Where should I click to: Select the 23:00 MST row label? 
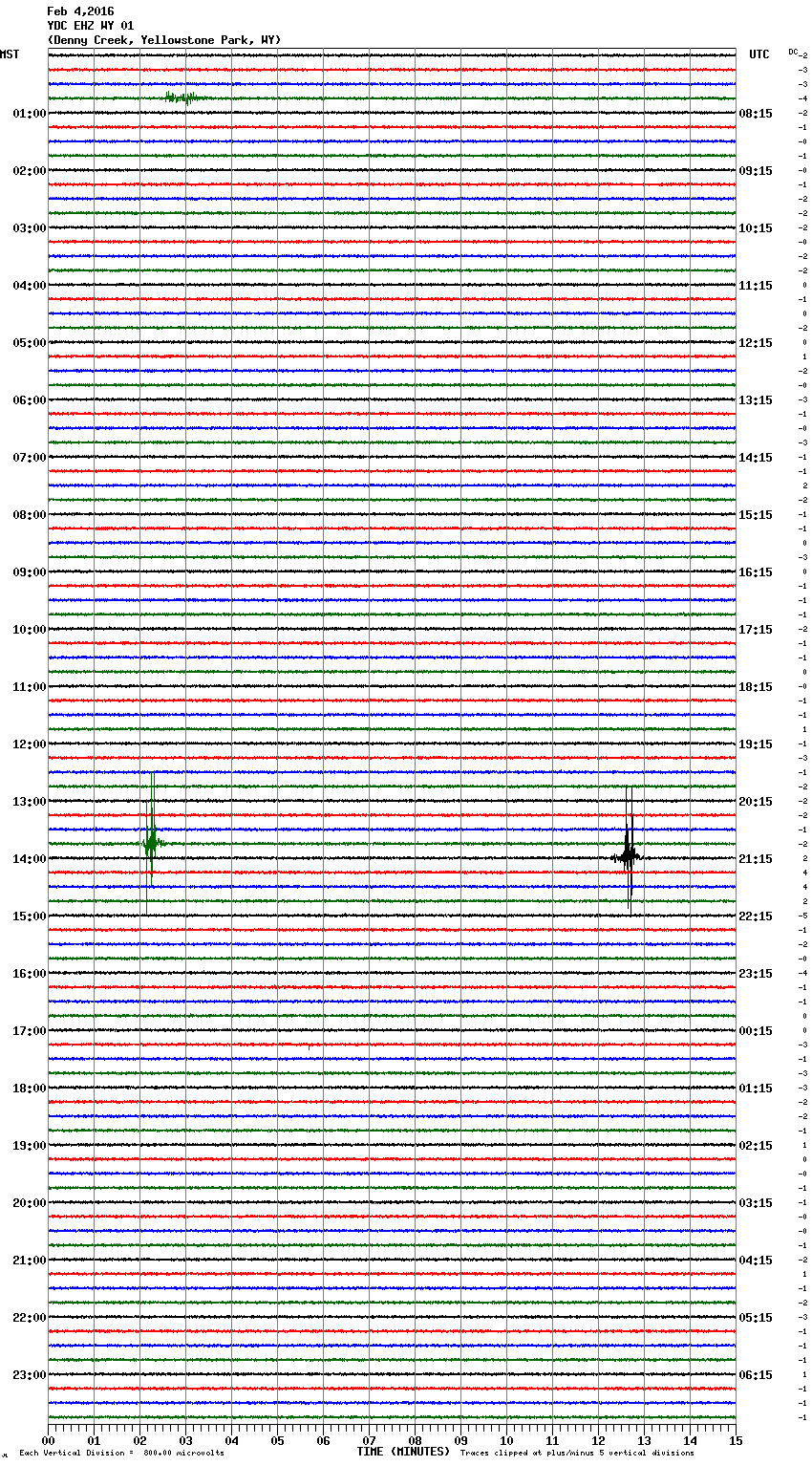point(29,1375)
